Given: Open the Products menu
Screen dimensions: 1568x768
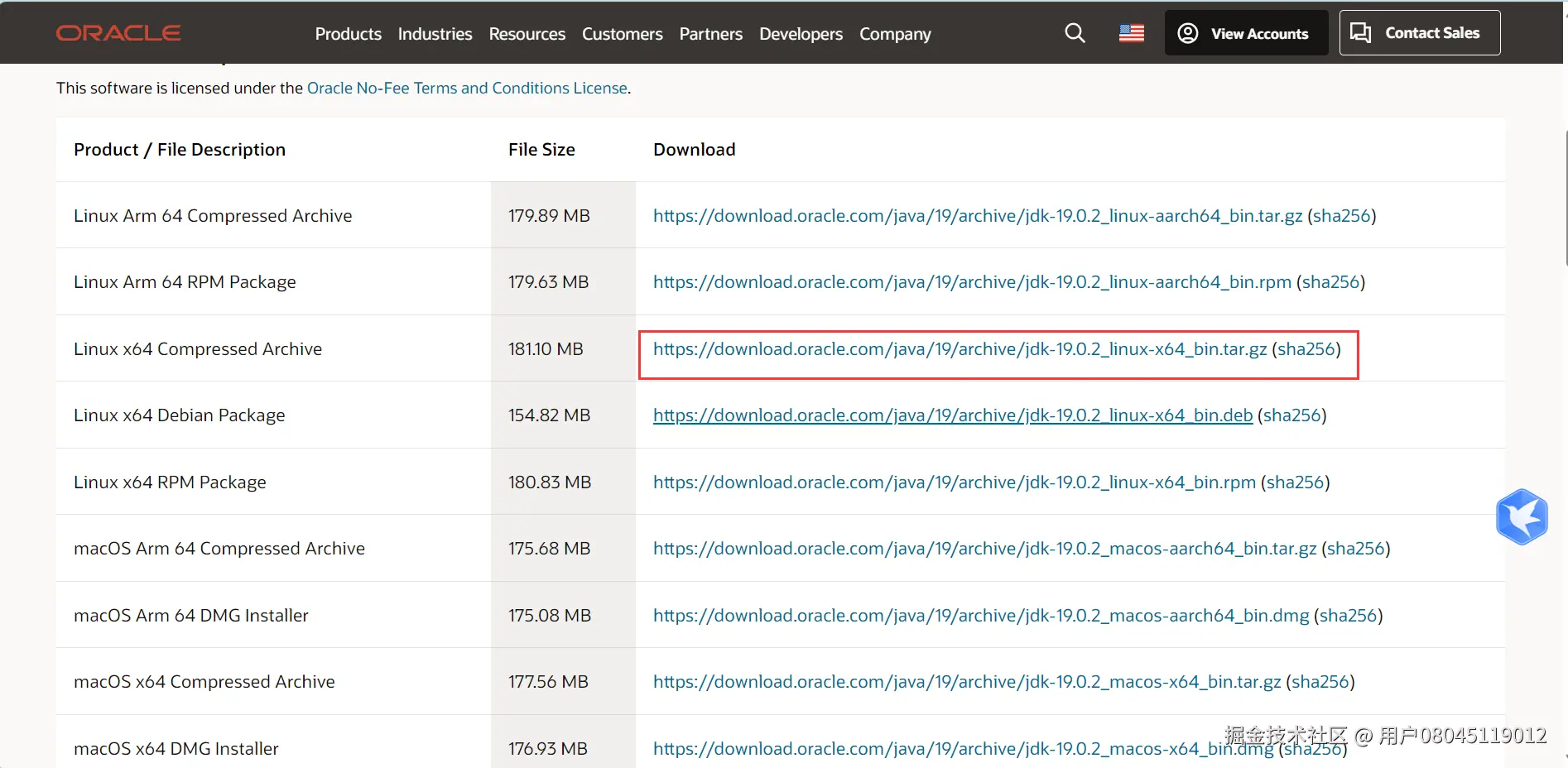Looking at the screenshot, I should coord(349,34).
